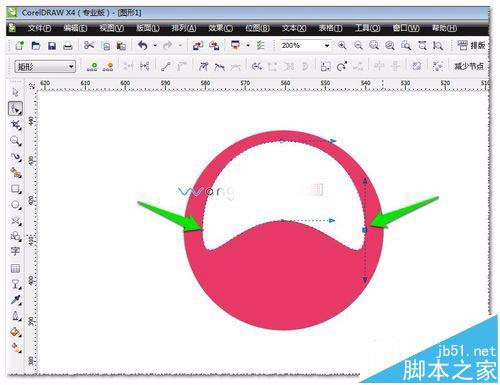
Task: Click the Zoom to page height icon
Action: (x=438, y=45)
